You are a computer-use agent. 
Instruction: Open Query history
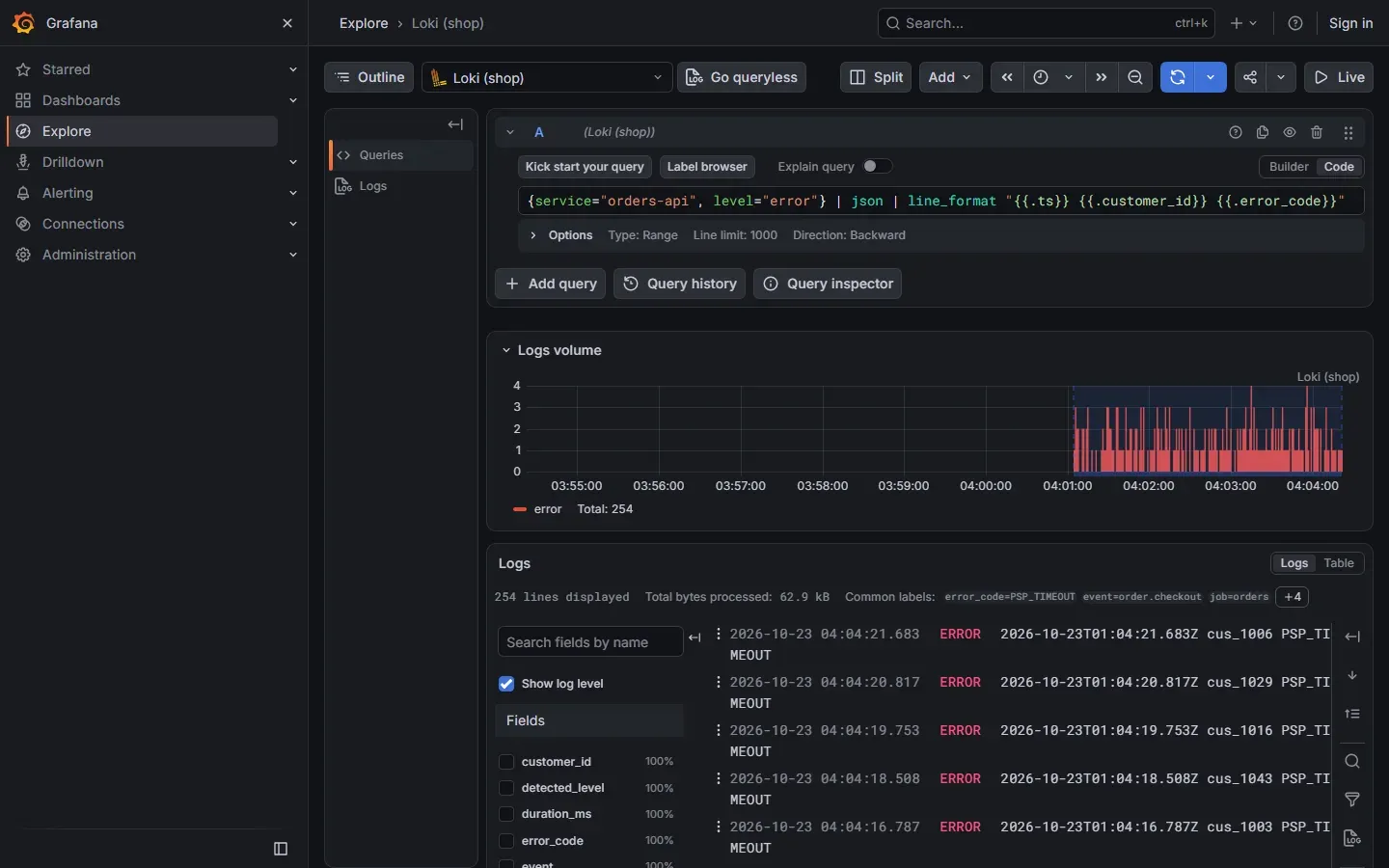pos(680,284)
